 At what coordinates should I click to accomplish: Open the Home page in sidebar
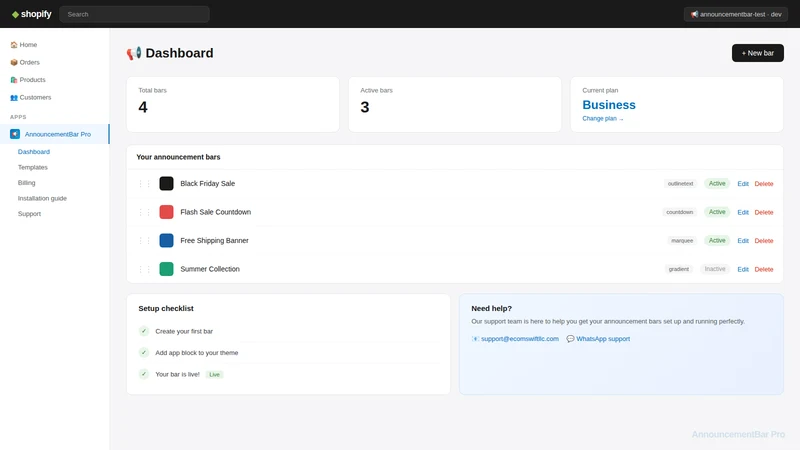(28, 45)
